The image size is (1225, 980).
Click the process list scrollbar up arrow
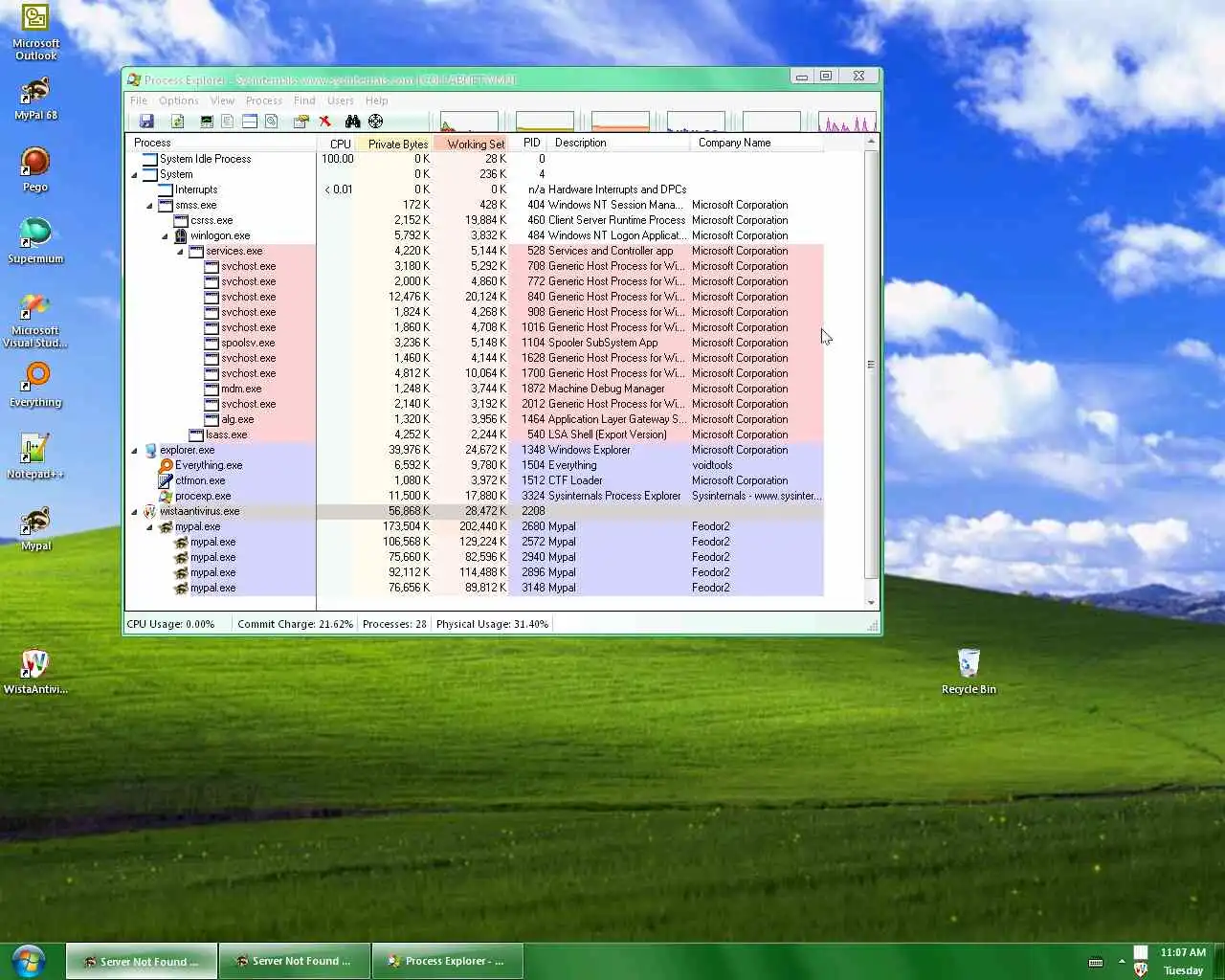click(871, 142)
